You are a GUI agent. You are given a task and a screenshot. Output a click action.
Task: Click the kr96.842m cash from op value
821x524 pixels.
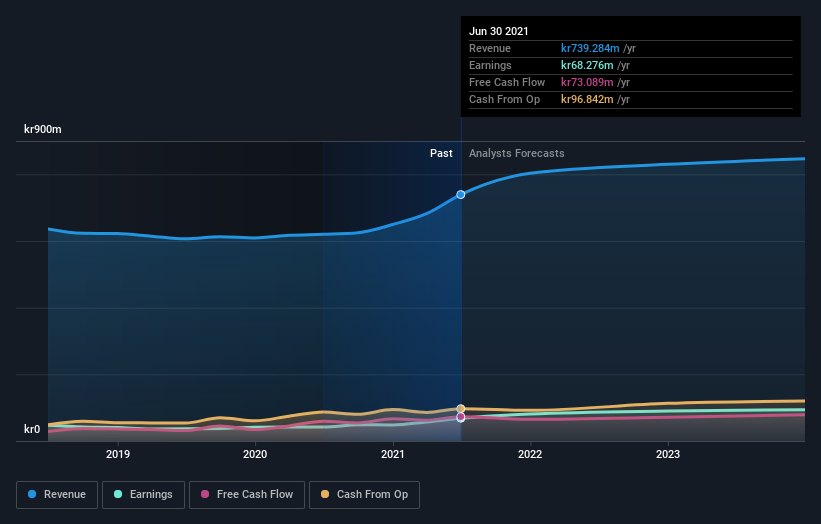coord(587,99)
